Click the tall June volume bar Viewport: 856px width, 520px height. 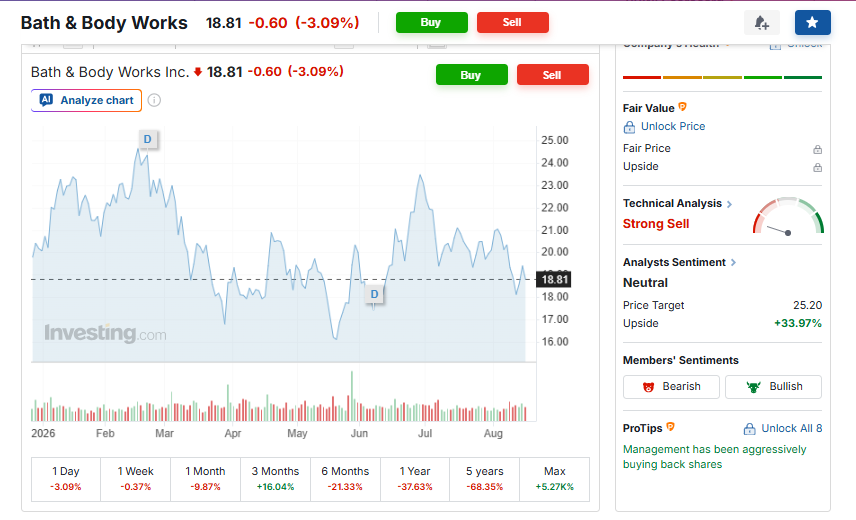tap(352, 396)
